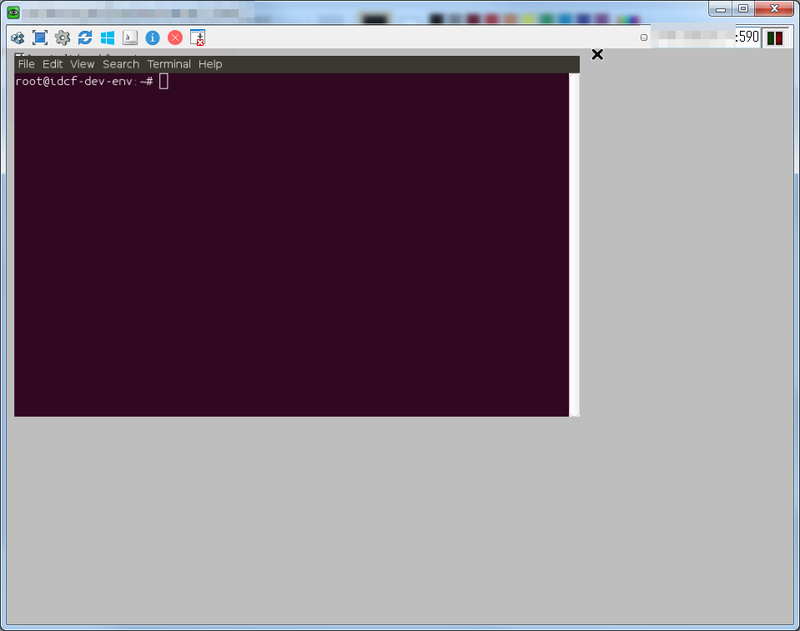This screenshot has height=631, width=800.
Task: Click the green eye title bar icon
Action: [x=14, y=12]
